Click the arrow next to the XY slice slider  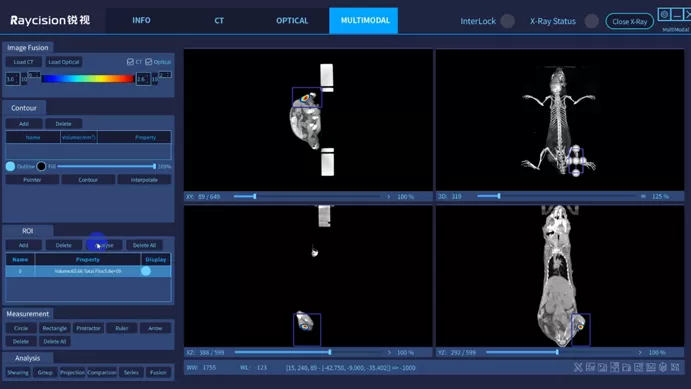click(x=388, y=196)
